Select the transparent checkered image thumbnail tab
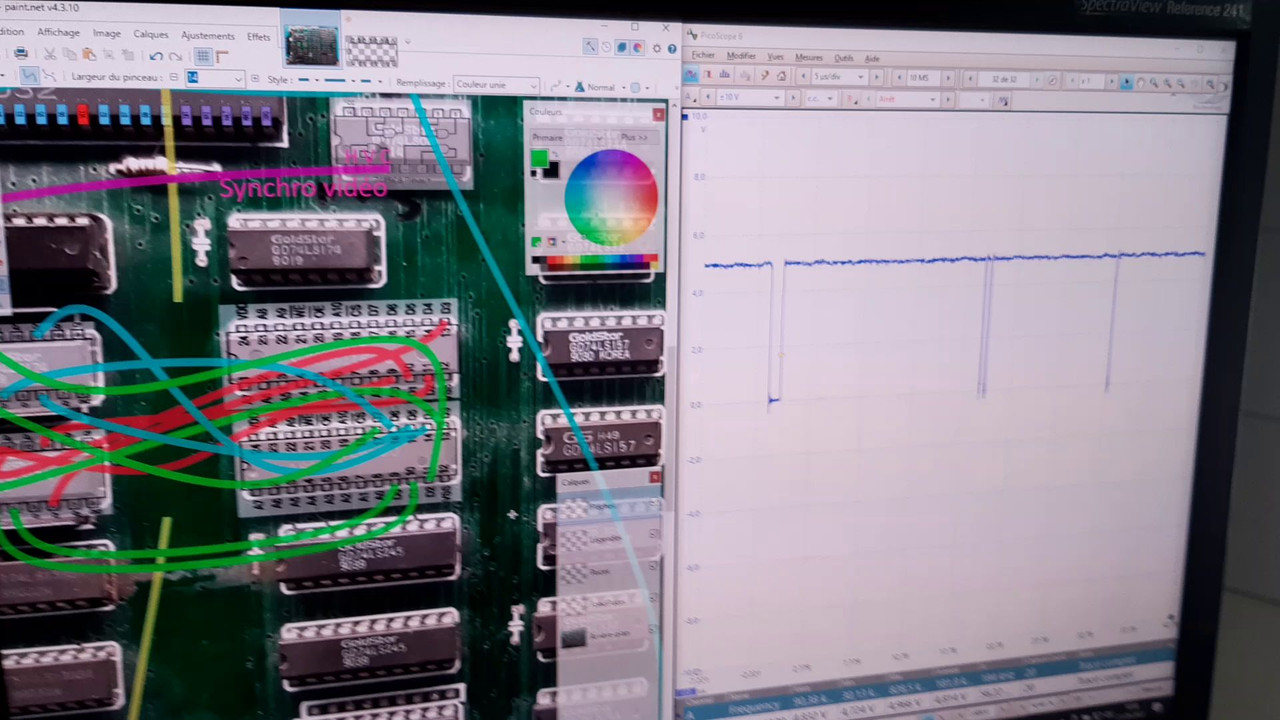1280x720 pixels. (371, 50)
